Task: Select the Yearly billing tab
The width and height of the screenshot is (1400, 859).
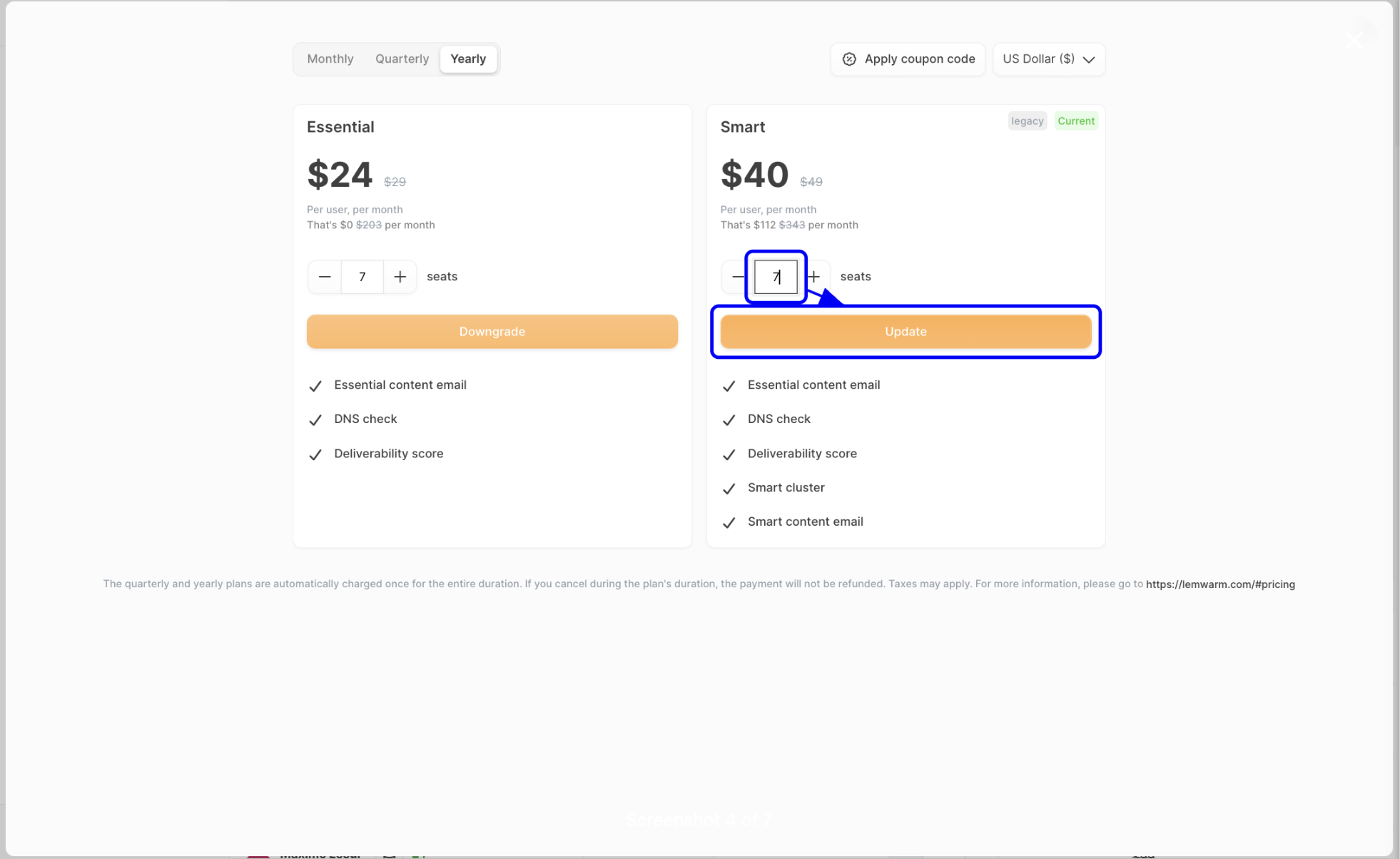Action: tap(468, 59)
